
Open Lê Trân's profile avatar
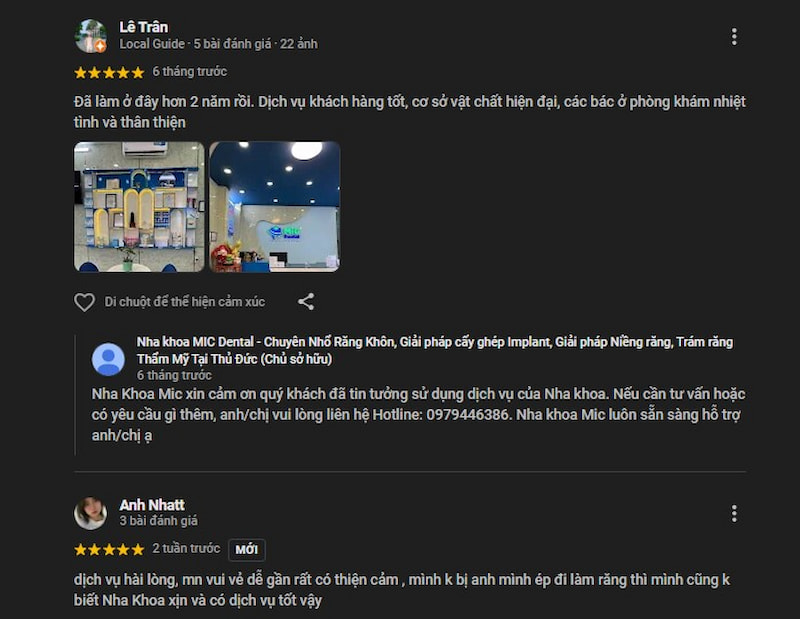coord(90,36)
